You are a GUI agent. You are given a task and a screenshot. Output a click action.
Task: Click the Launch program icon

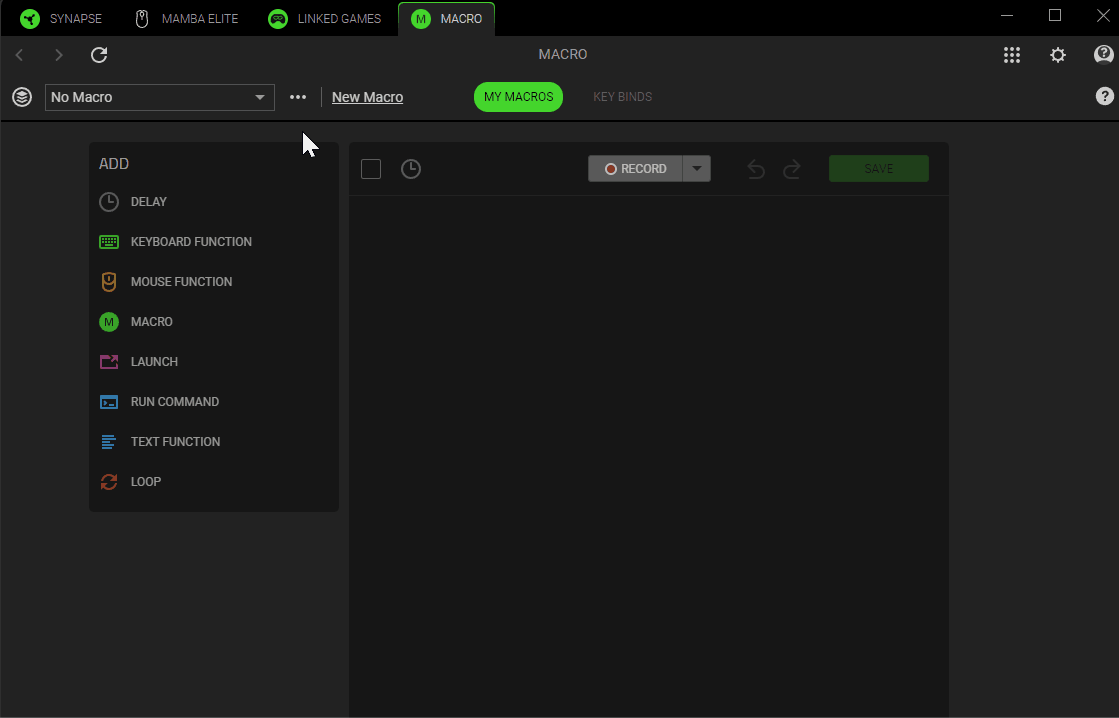click(109, 362)
